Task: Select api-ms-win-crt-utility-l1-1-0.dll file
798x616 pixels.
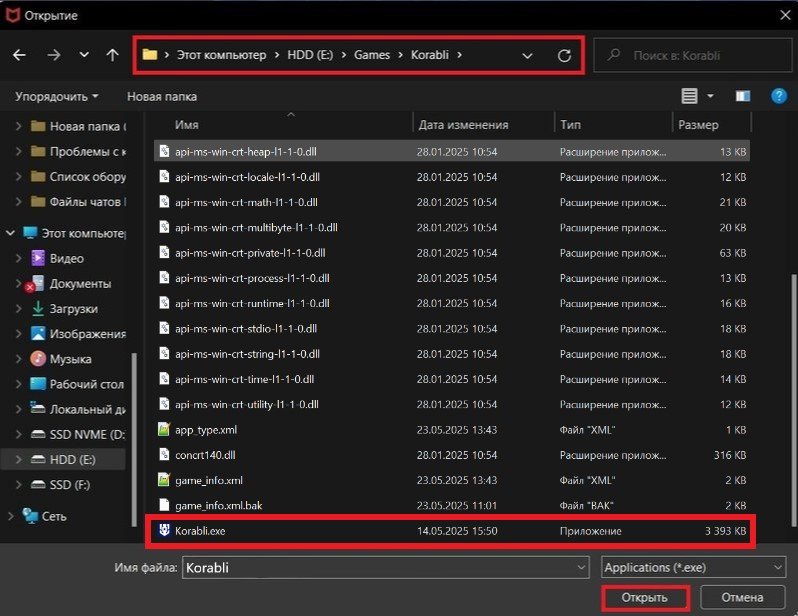Action: [452, 404]
